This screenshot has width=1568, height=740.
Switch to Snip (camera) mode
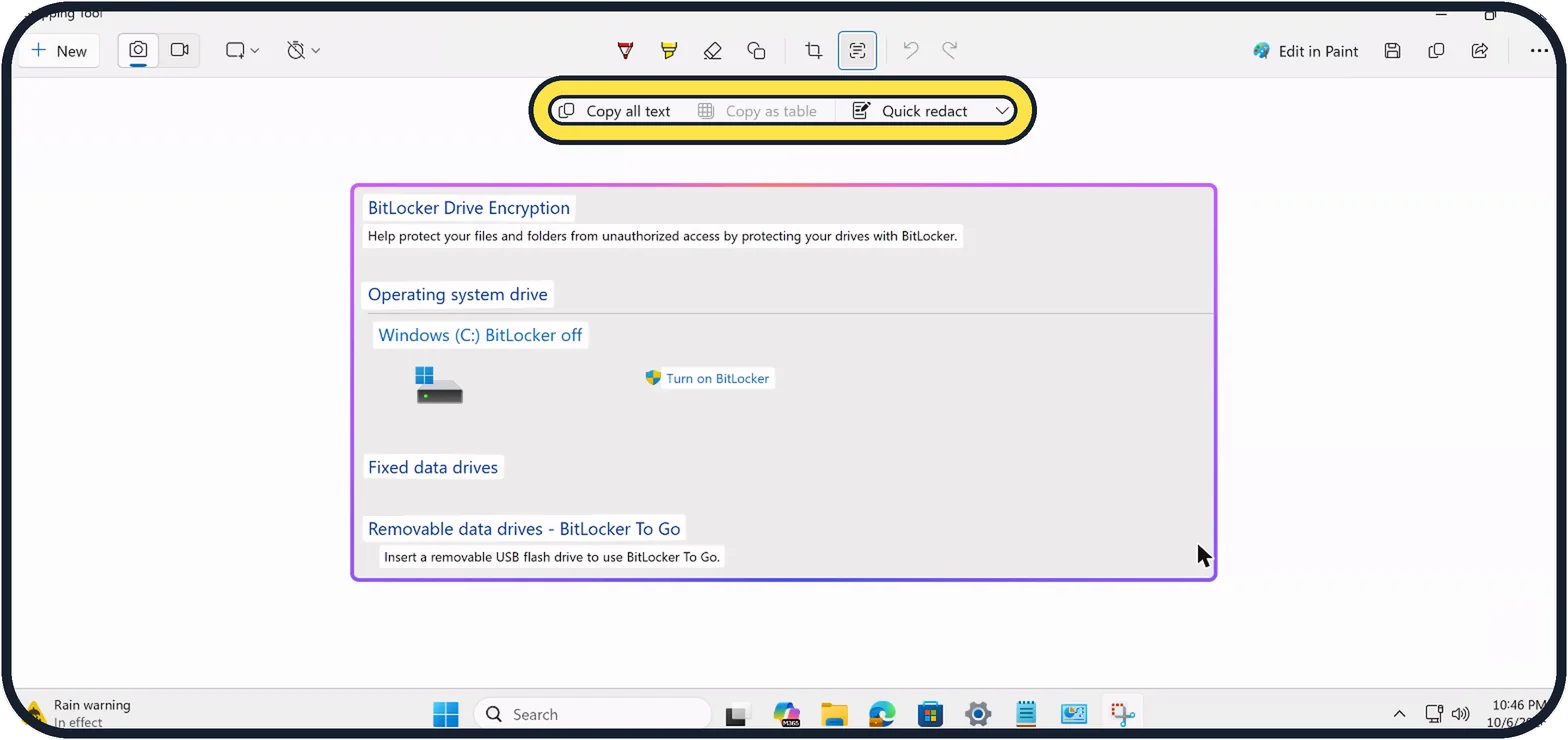click(138, 51)
